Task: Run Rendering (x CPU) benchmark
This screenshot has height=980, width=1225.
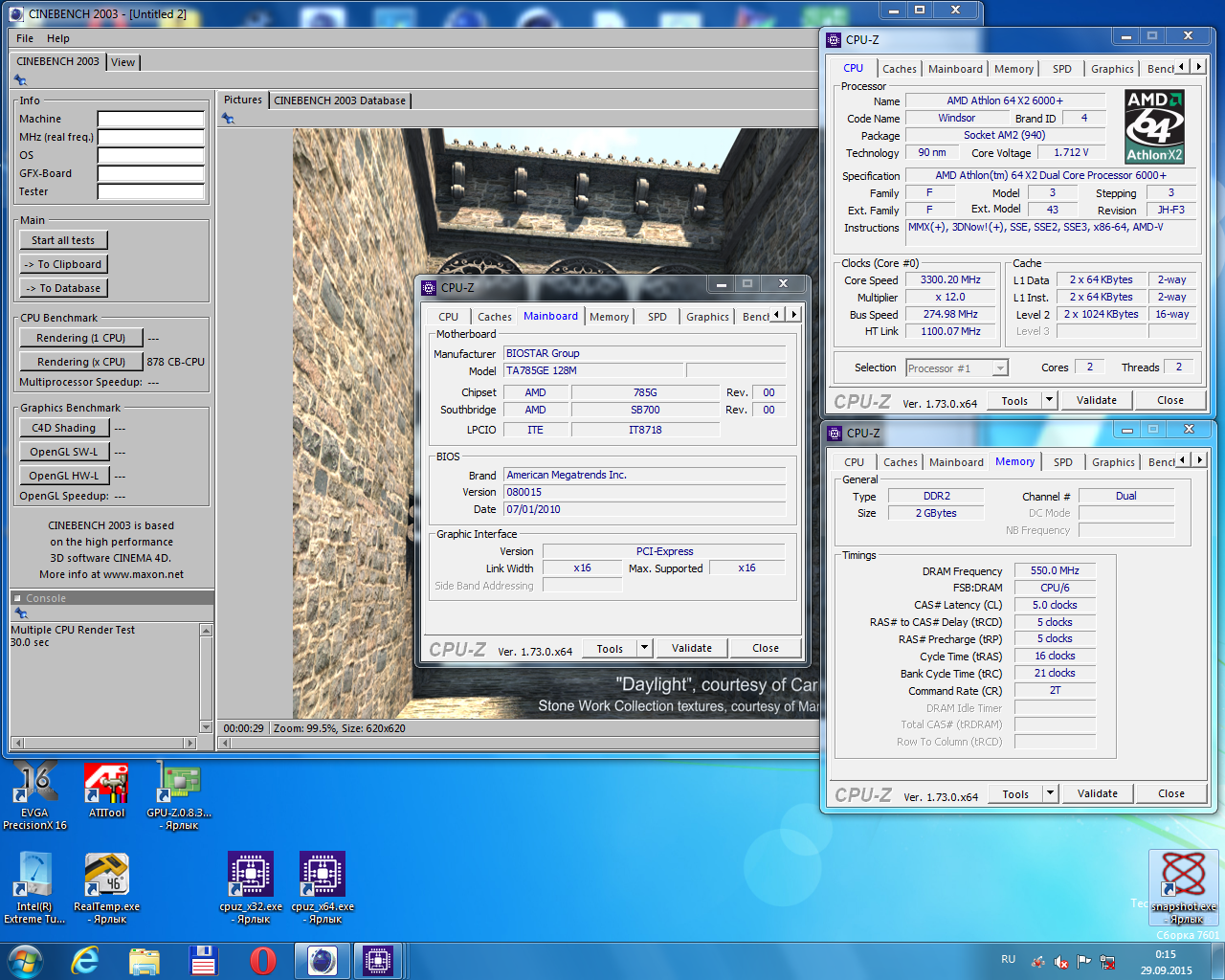Action: pos(81,362)
